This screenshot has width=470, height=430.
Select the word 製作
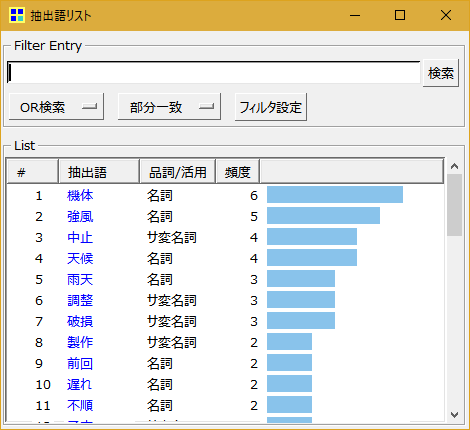coord(80,342)
